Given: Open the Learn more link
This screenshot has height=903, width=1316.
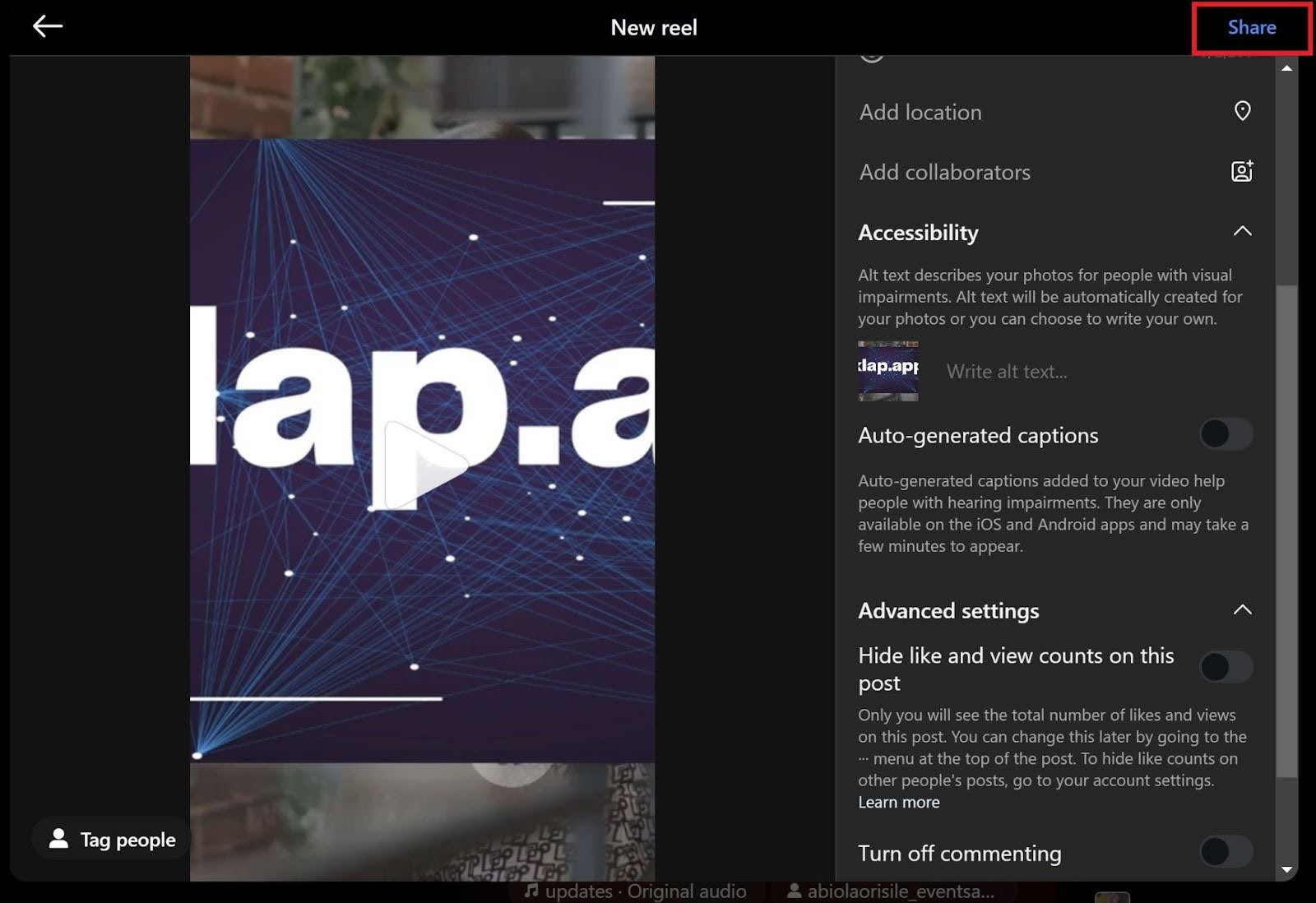Looking at the screenshot, I should point(898,803).
